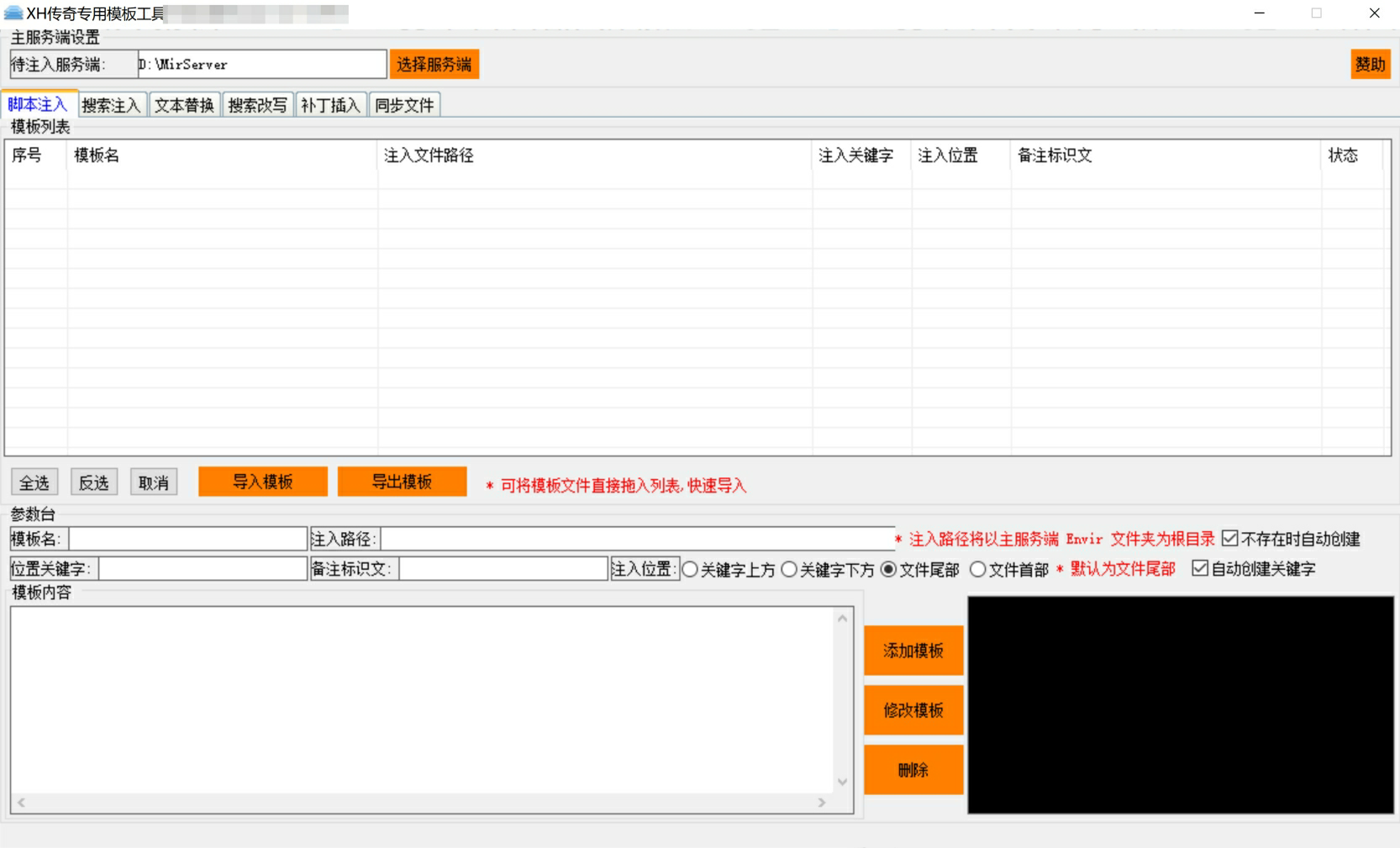Edit the 待注入服务端 path field

coord(261,64)
